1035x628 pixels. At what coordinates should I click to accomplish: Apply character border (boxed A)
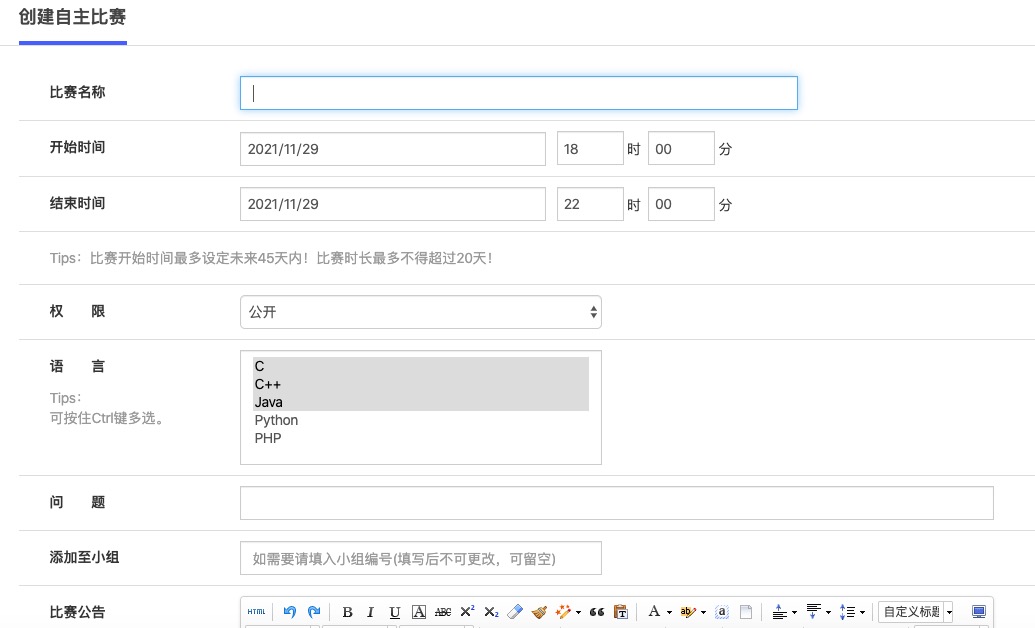[418, 612]
